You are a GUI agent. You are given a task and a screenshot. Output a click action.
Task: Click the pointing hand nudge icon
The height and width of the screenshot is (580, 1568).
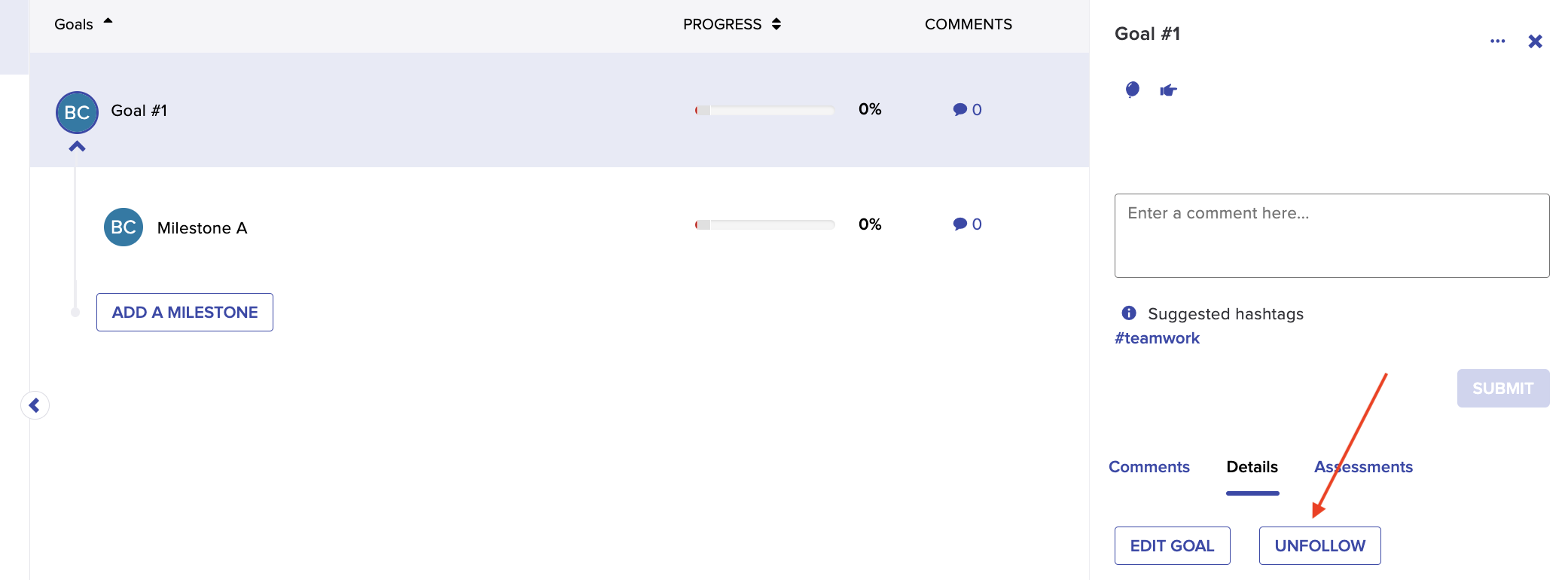click(x=1168, y=90)
